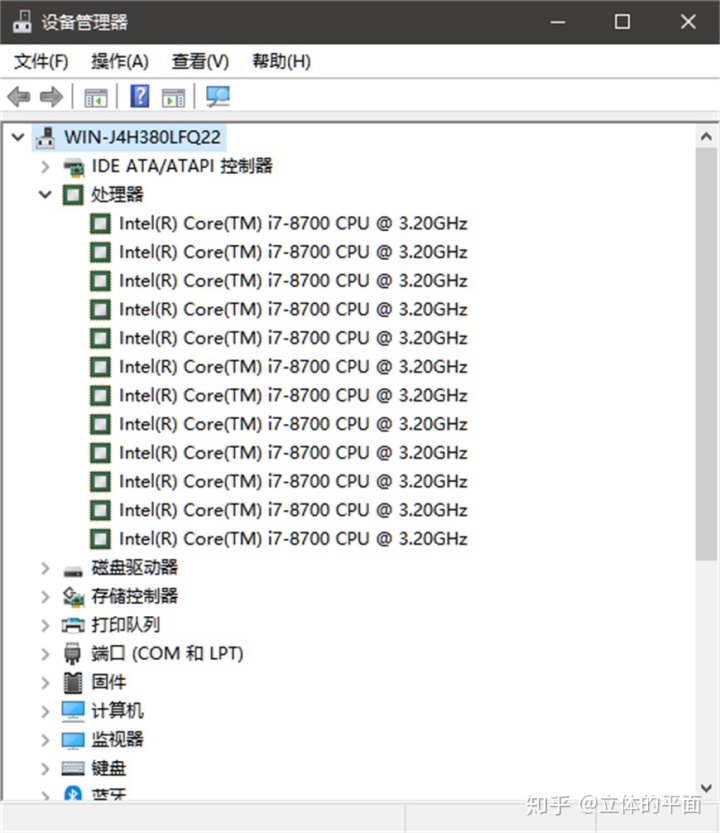The image size is (720, 833).
Task: Expand the 键盘 category
Action: [46, 769]
